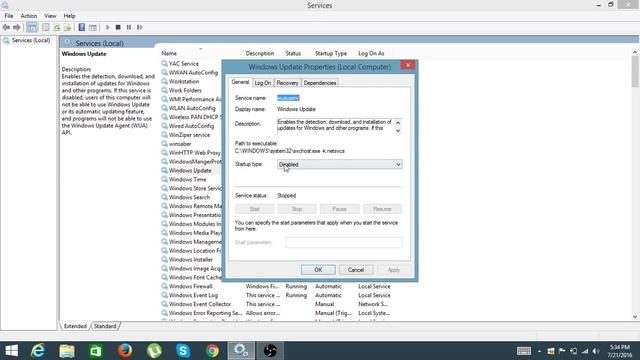Open the Startup type dropdown
The height and width of the screenshot is (360, 640).
340,164
